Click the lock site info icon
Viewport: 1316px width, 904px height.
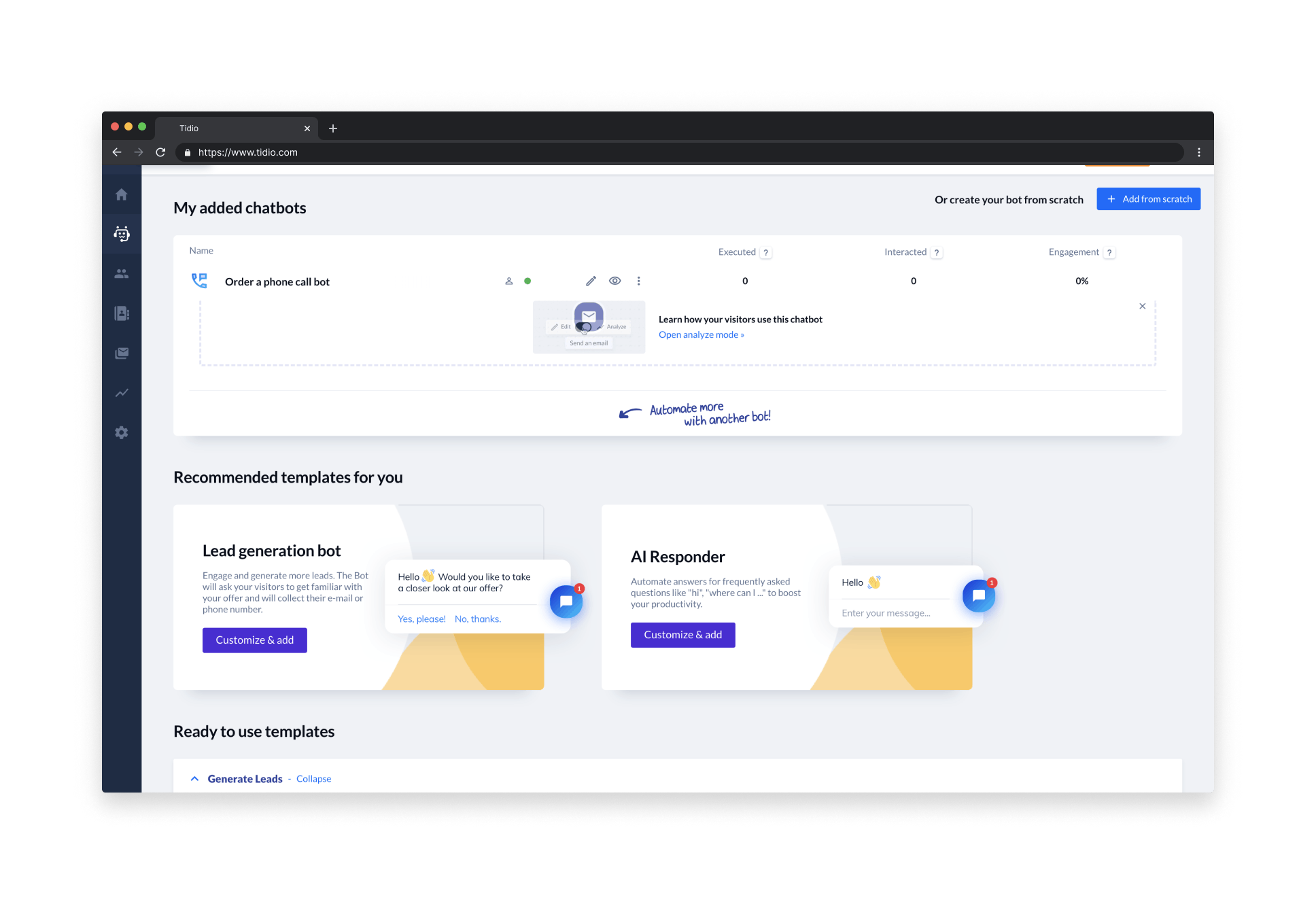(188, 152)
